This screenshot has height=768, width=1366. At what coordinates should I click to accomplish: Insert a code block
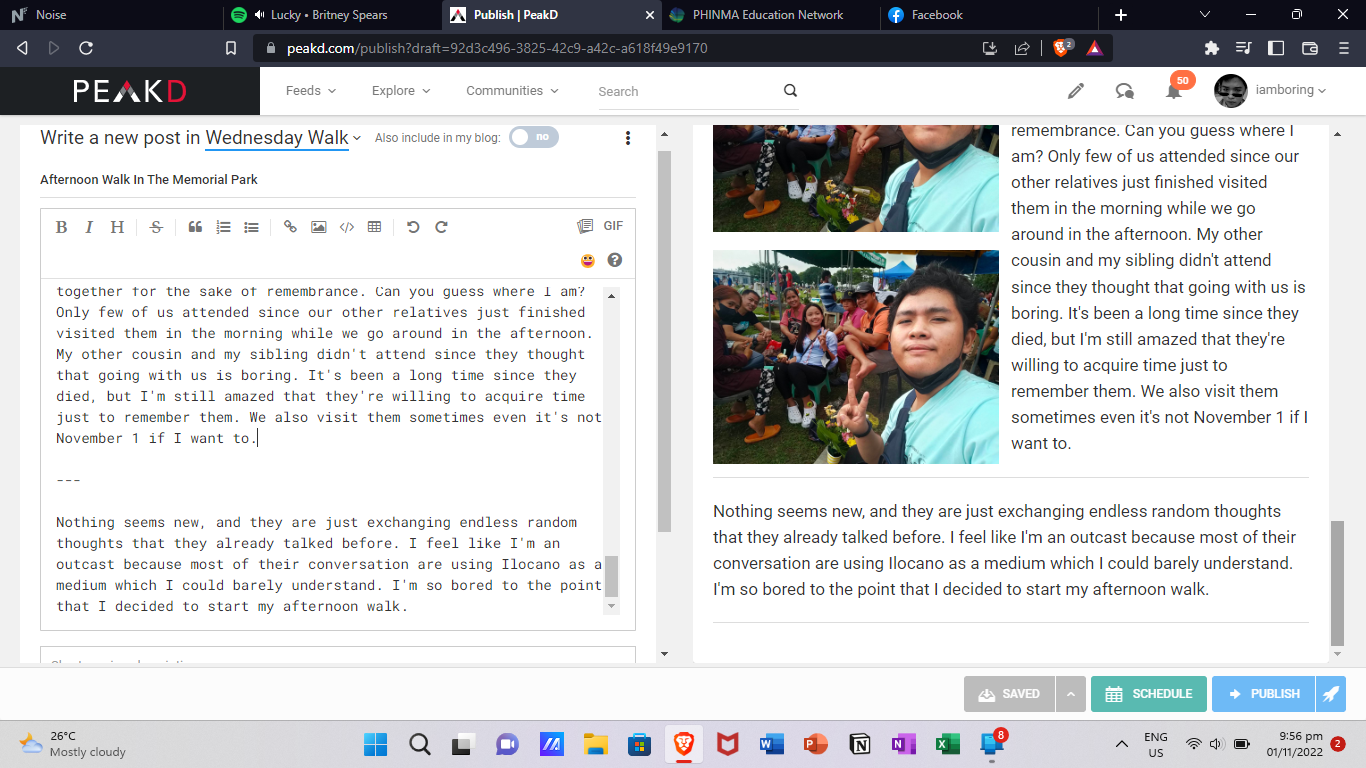tap(346, 227)
